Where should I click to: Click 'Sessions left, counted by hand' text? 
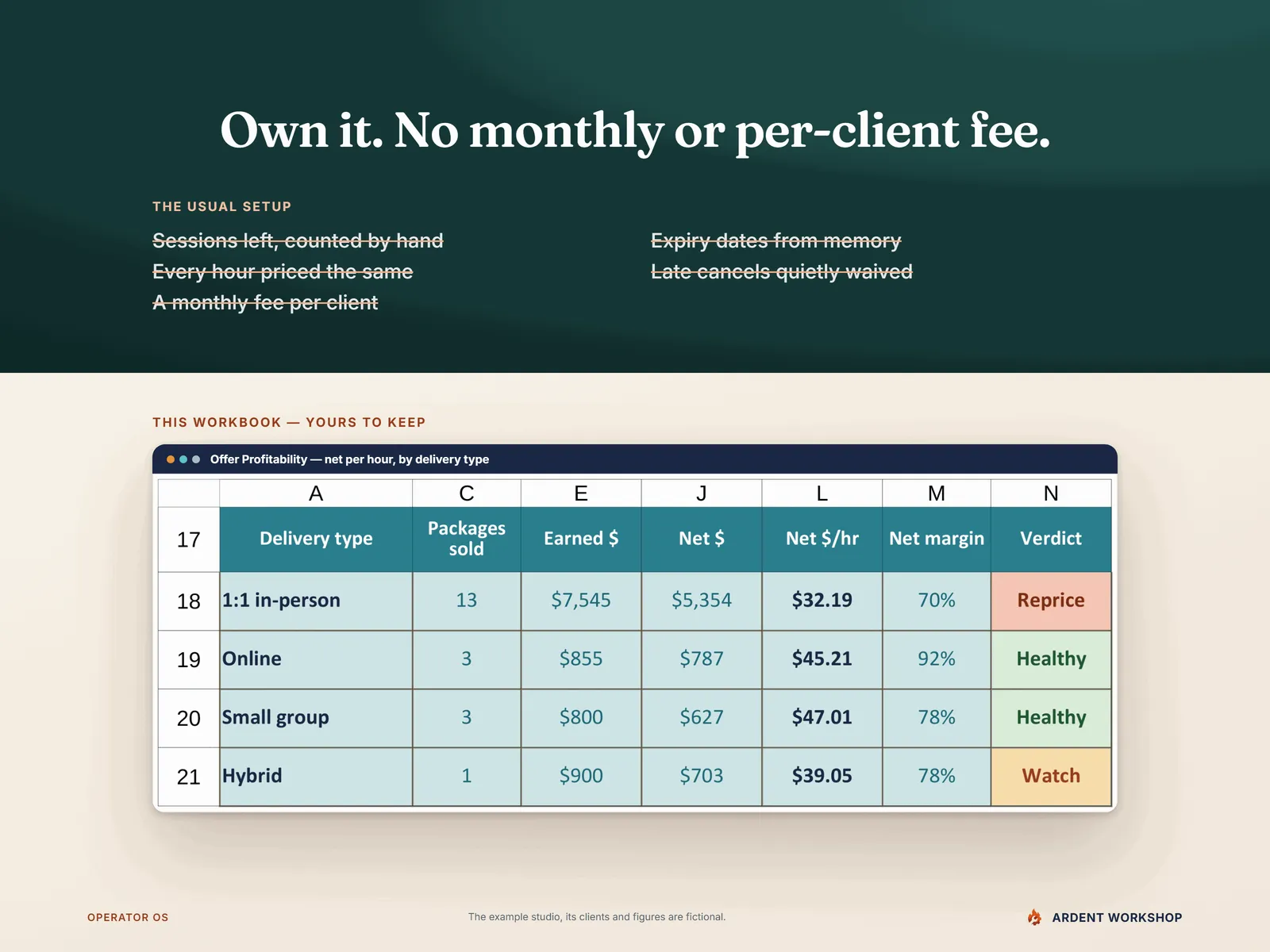(298, 241)
